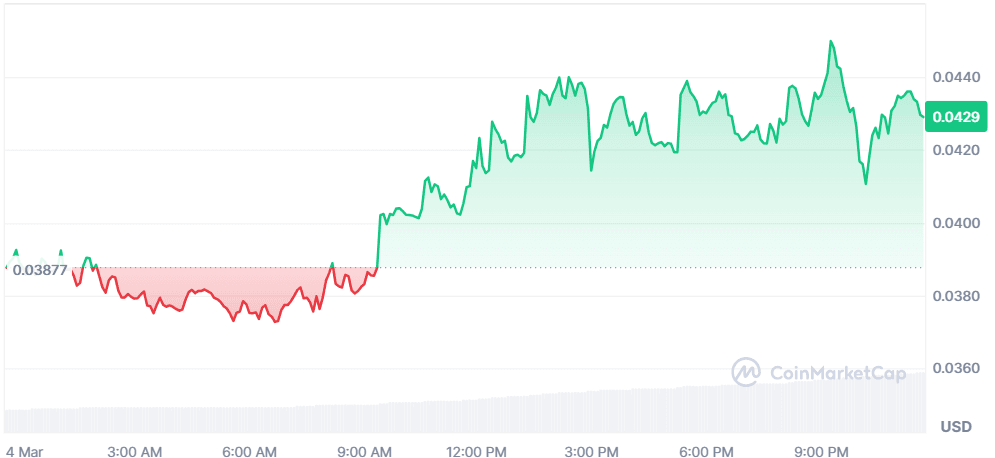Click the 0.0360 price axis label

tap(954, 369)
